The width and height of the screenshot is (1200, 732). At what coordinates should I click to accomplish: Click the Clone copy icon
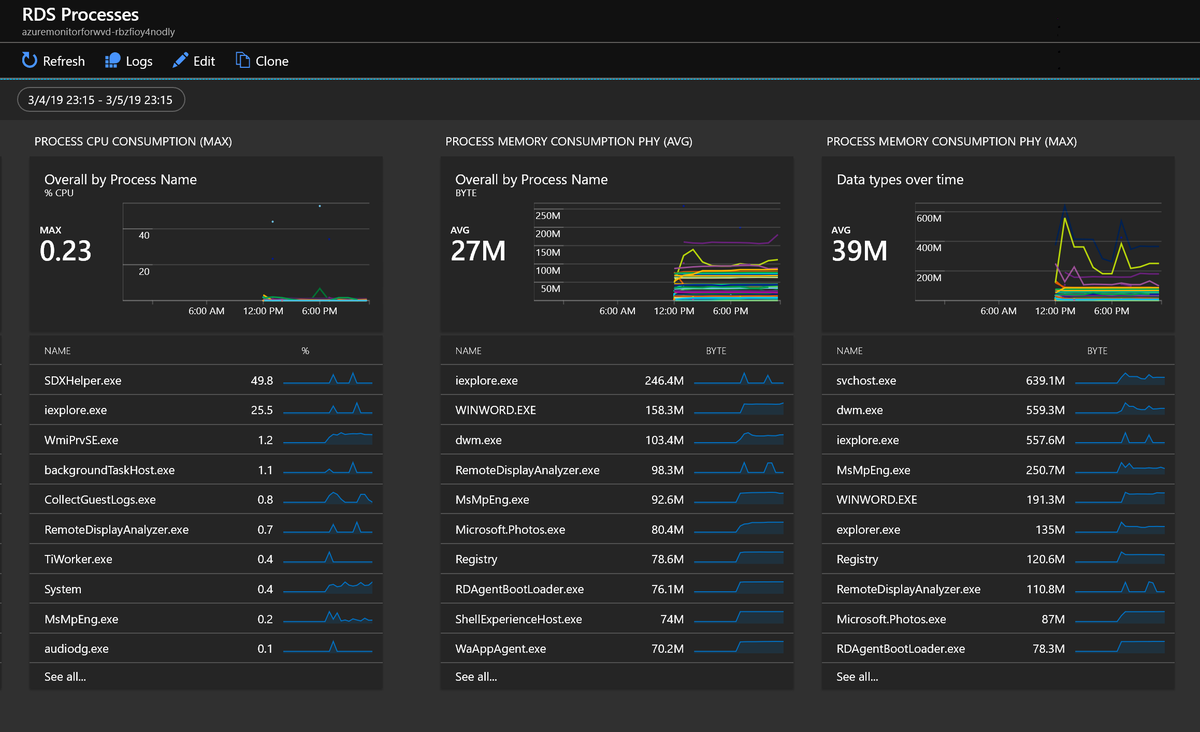point(242,61)
